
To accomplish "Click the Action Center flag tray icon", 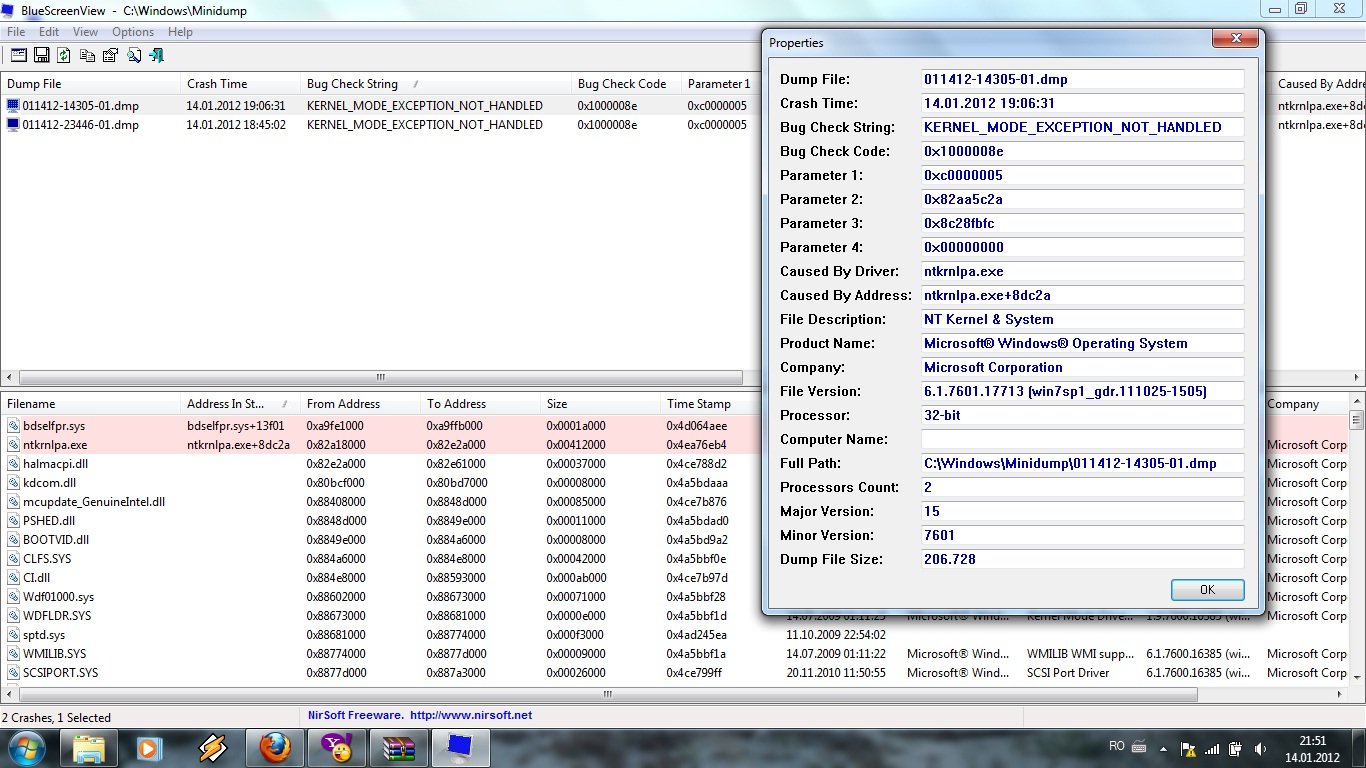I will coord(1188,748).
